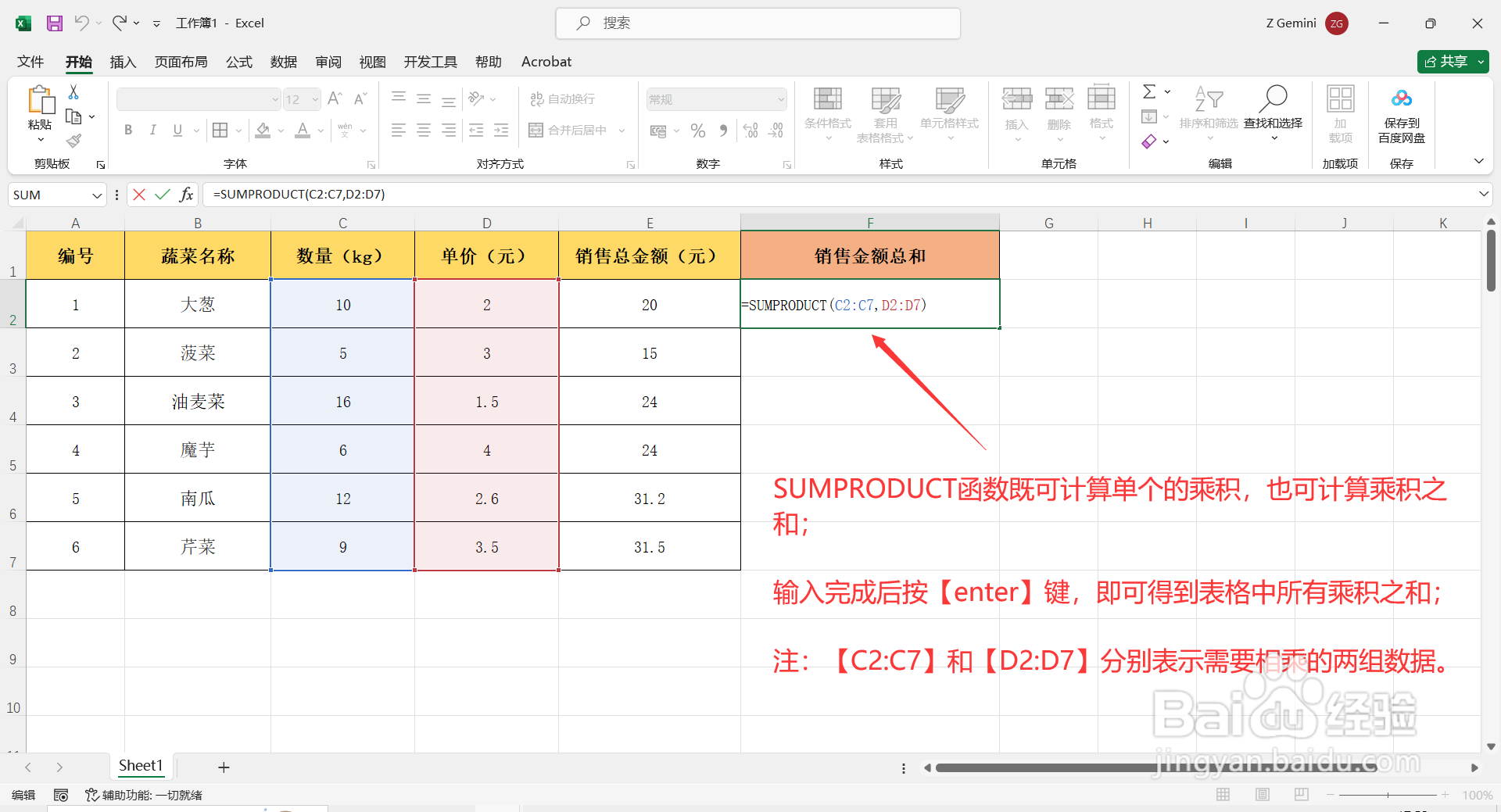This screenshot has height=812, width=1501.
Task: Expand the number format 常规 dropdown
Action: click(x=781, y=98)
